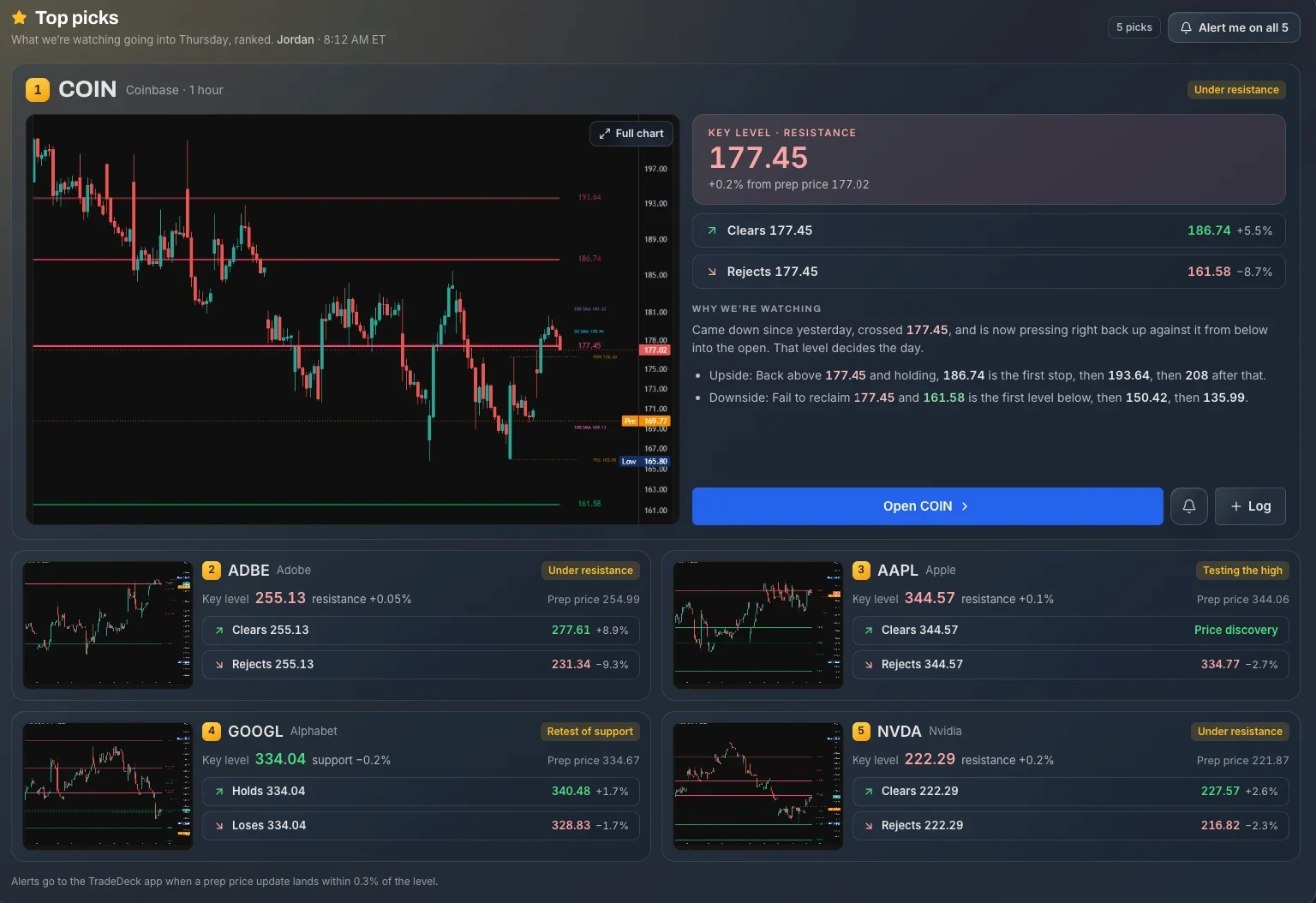Click the GOOGL key level 334.04 value
The height and width of the screenshot is (903, 1316).
280,759
